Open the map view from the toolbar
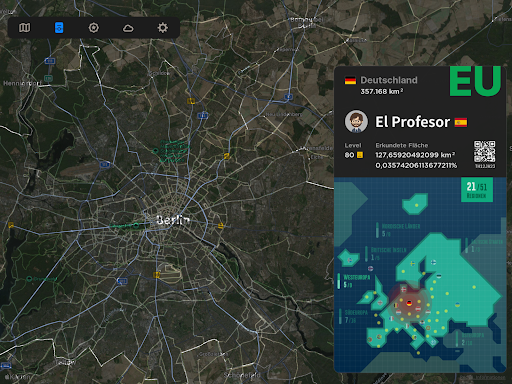 click(24, 28)
